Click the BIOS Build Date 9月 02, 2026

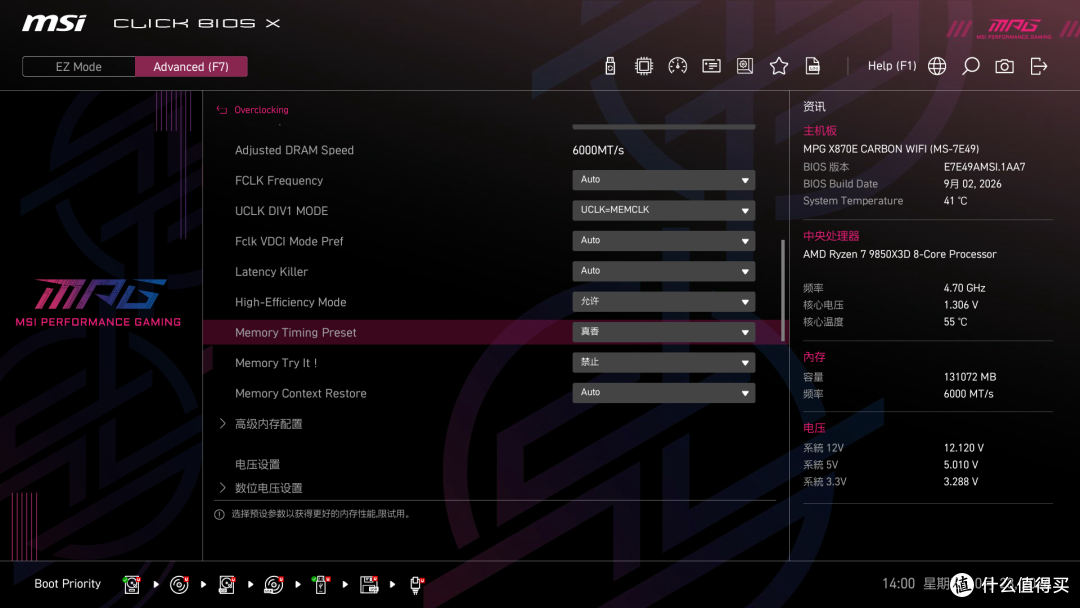click(x=972, y=184)
